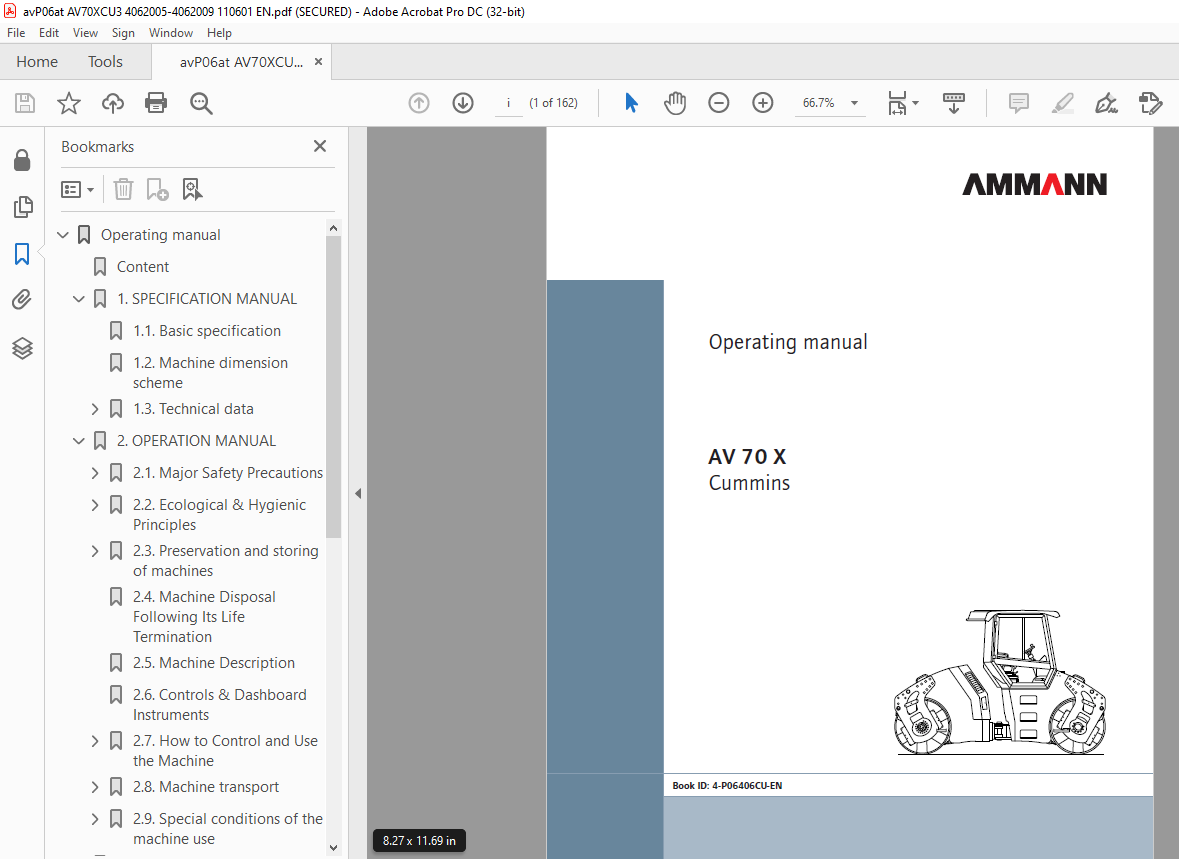Open the View menu
Image resolution: width=1179 pixels, height=859 pixels.
(85, 33)
